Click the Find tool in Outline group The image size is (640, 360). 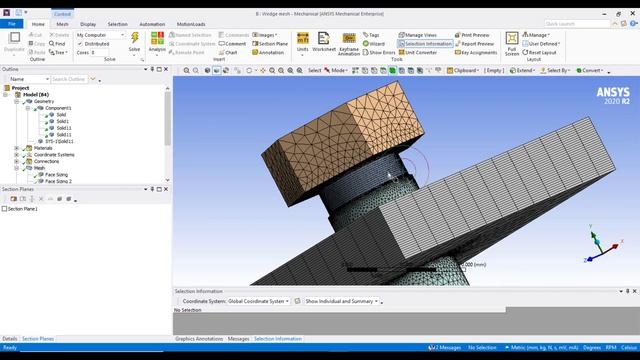tap(57, 44)
